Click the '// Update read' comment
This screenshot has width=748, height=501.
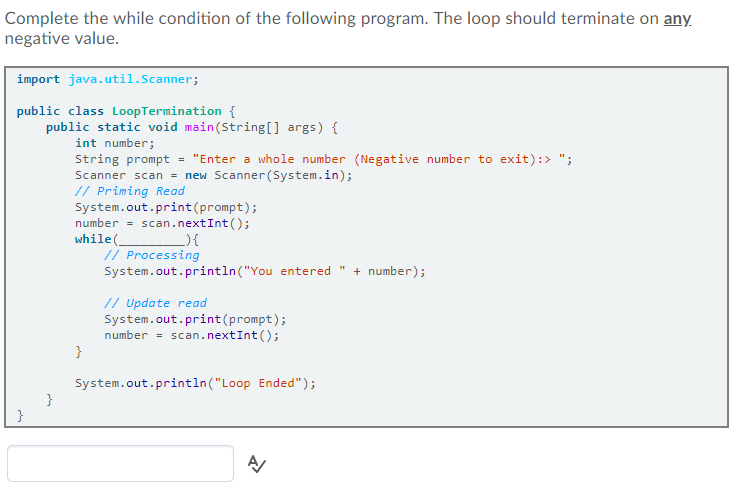(x=156, y=303)
